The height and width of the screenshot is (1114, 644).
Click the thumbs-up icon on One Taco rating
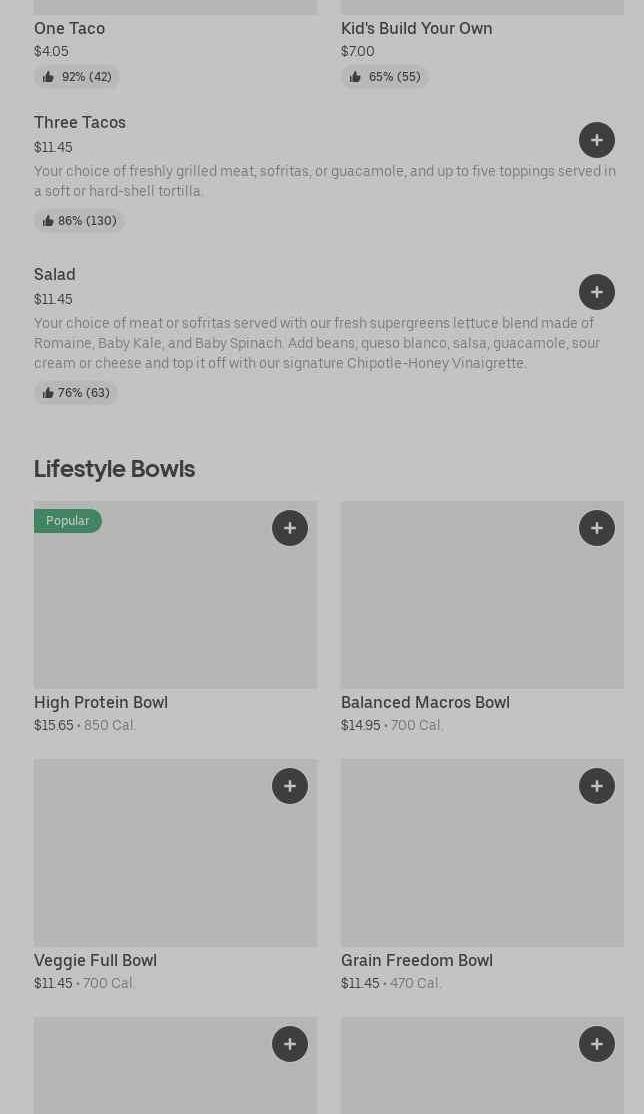(x=48, y=77)
